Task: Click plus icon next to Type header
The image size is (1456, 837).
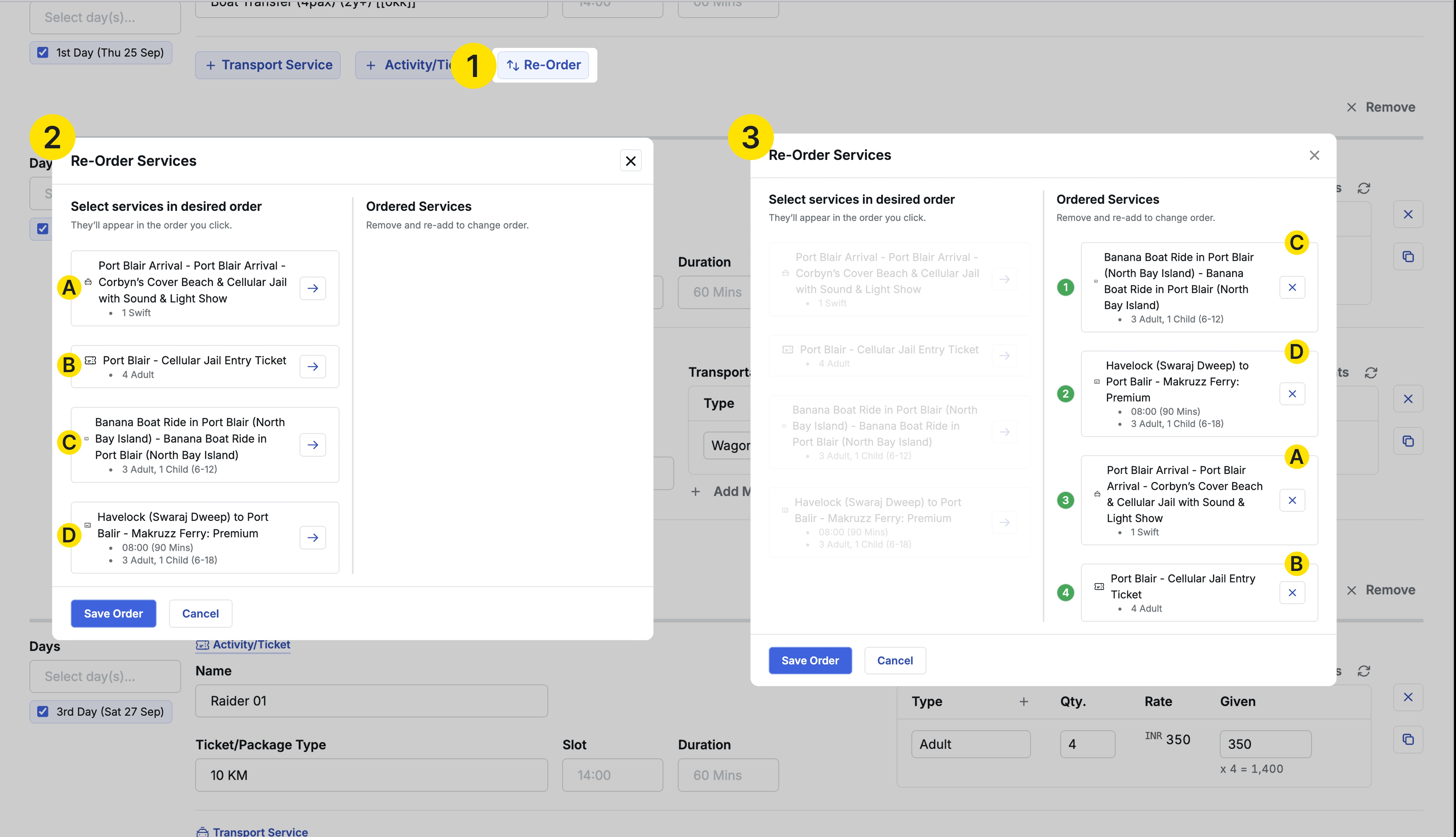Action: point(1023,701)
